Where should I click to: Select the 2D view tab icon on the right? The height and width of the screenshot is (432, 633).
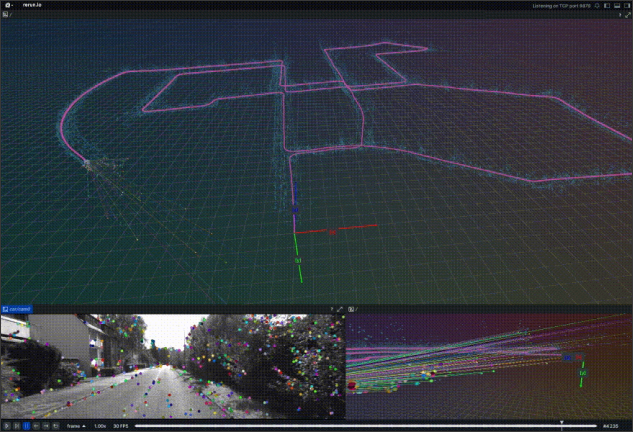(352, 310)
